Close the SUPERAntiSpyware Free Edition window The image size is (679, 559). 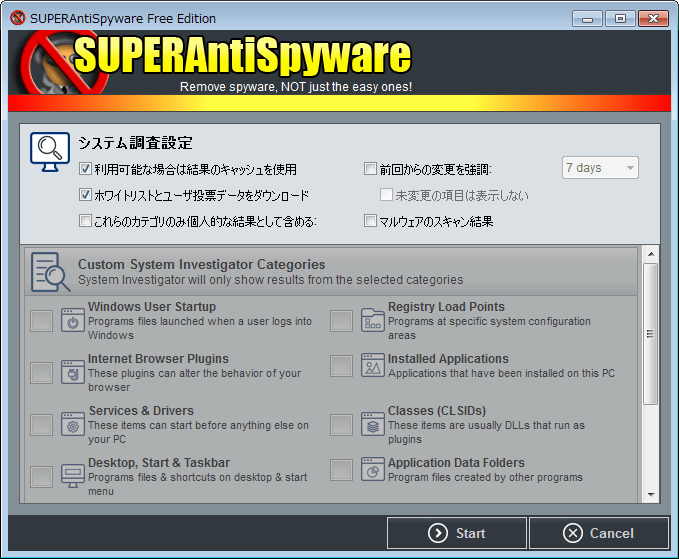click(653, 19)
